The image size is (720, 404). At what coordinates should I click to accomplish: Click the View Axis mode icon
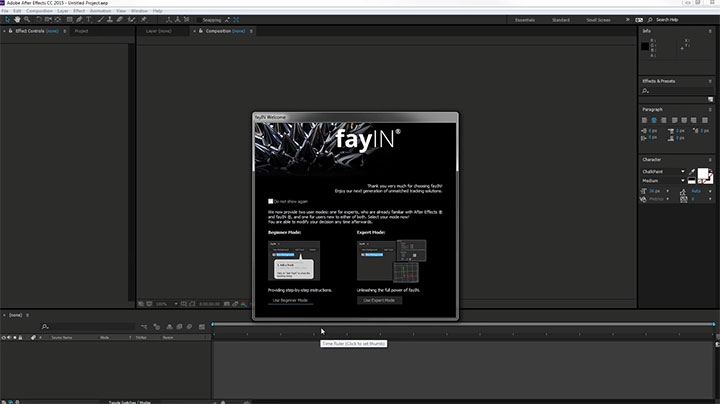186,20
